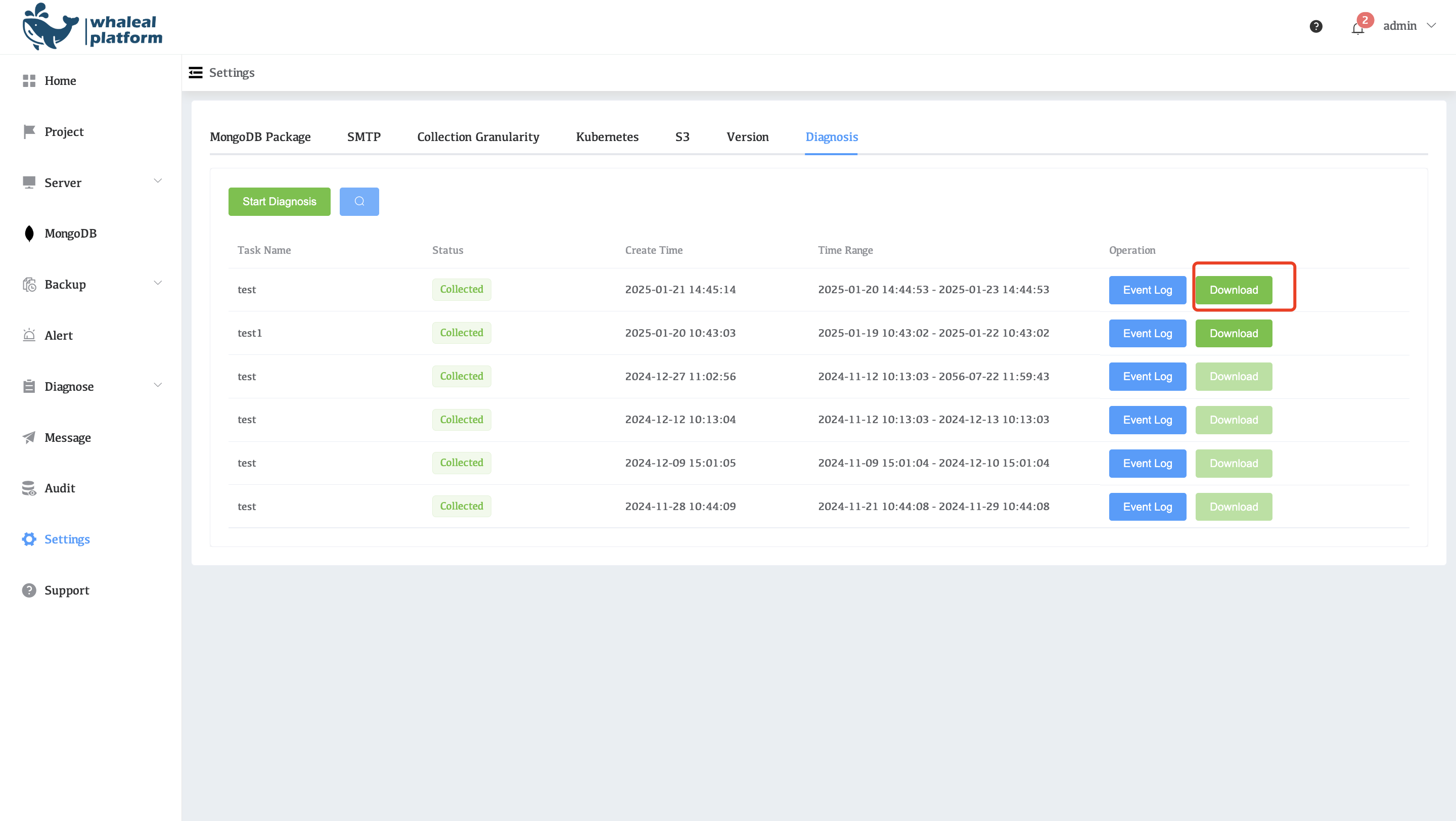Expand the Diagnose submenu chevron
This screenshot has height=821, width=1456.
[x=158, y=385]
